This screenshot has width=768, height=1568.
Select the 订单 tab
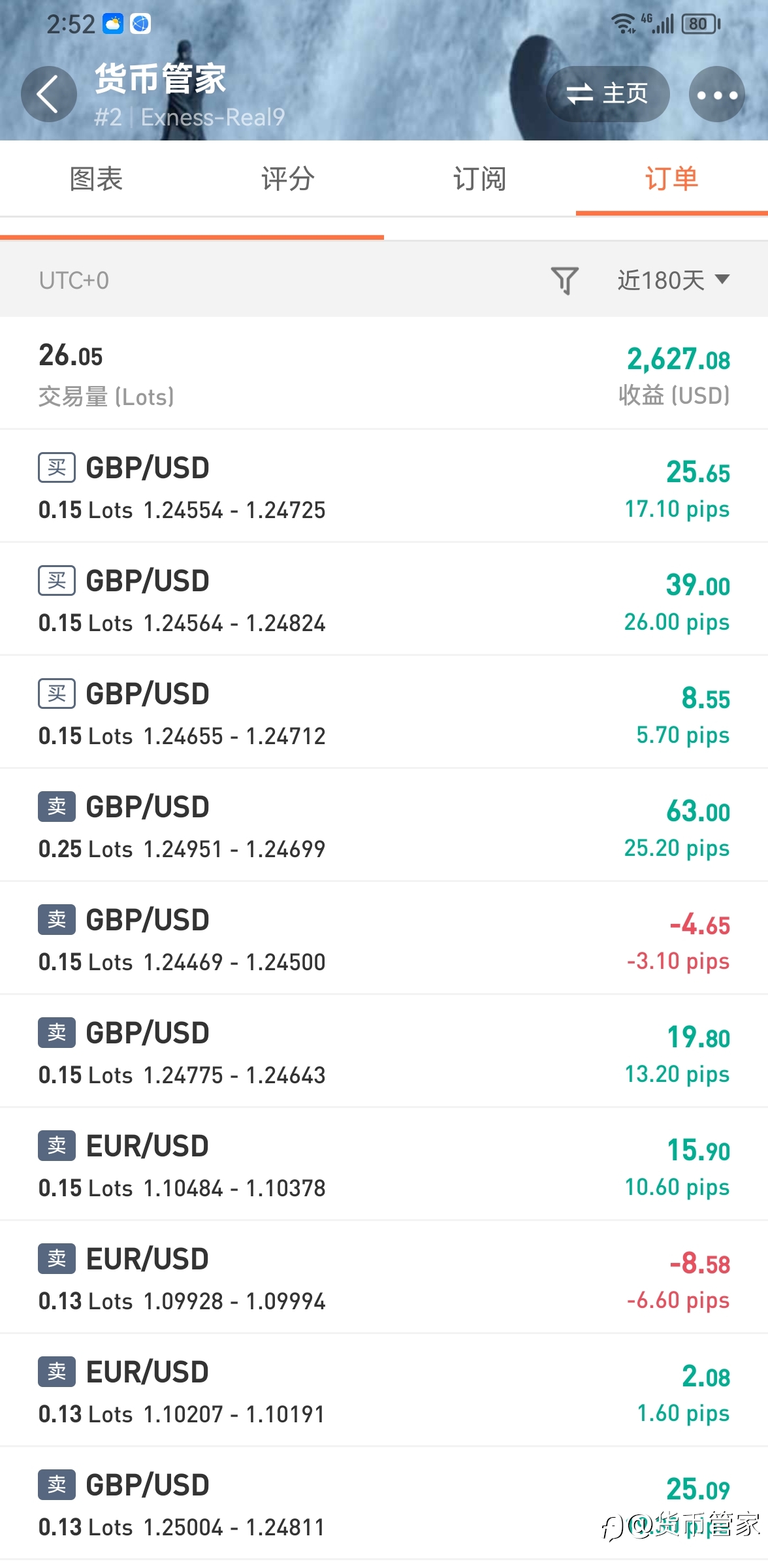click(672, 179)
